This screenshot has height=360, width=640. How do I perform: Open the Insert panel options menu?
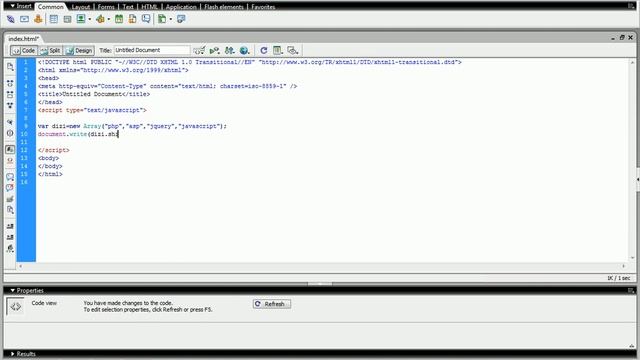631,6
